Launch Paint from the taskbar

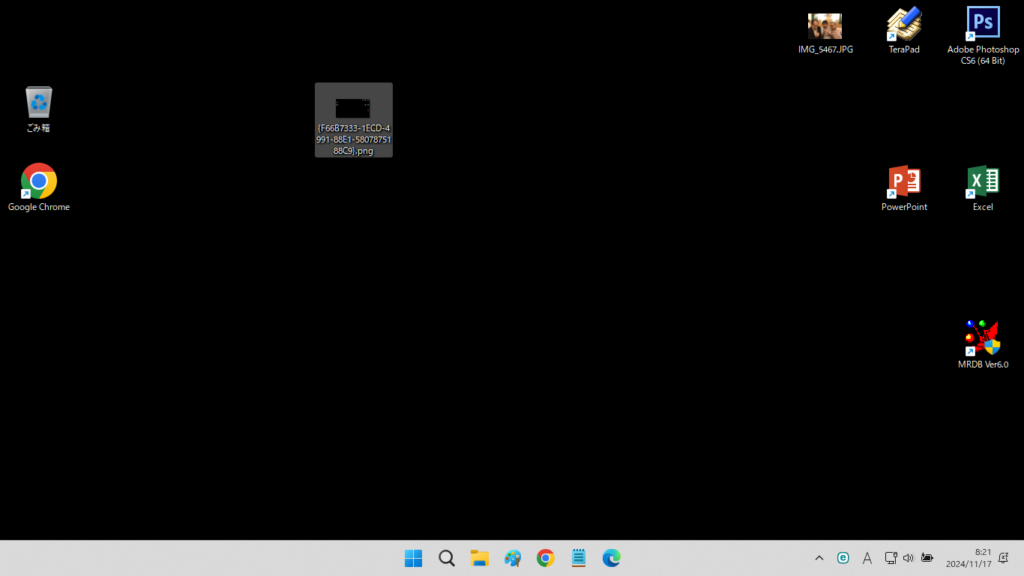[x=512, y=558]
